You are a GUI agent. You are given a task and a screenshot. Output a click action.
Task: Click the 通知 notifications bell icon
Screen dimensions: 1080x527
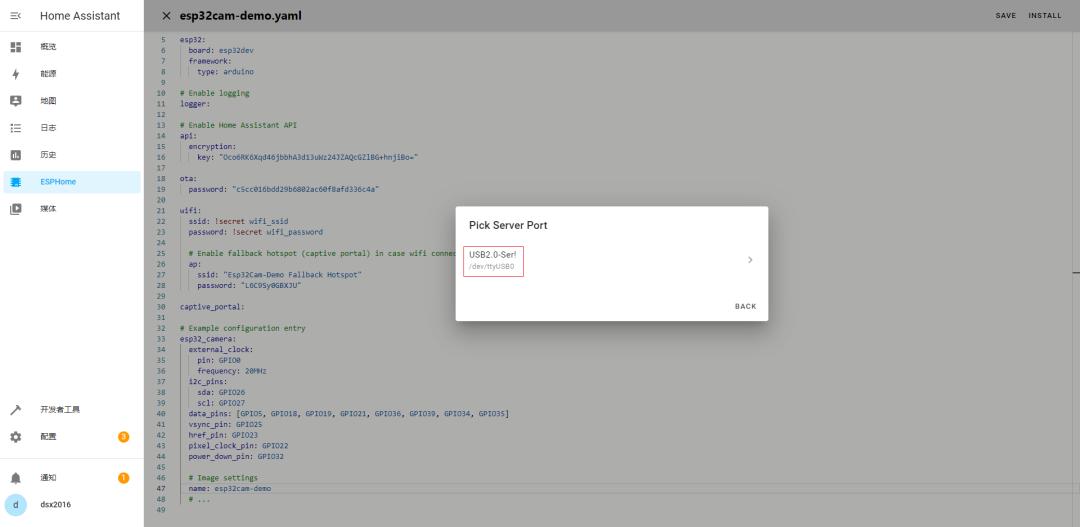15,478
